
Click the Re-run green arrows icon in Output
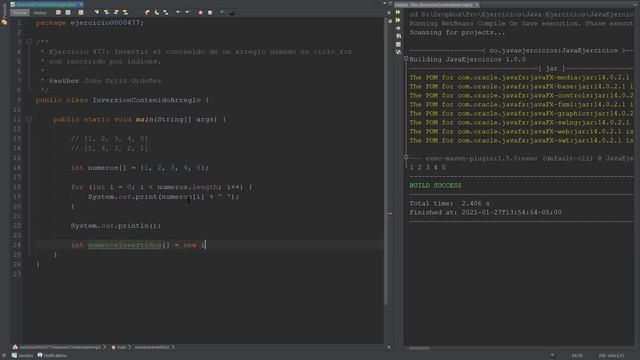(398, 13)
